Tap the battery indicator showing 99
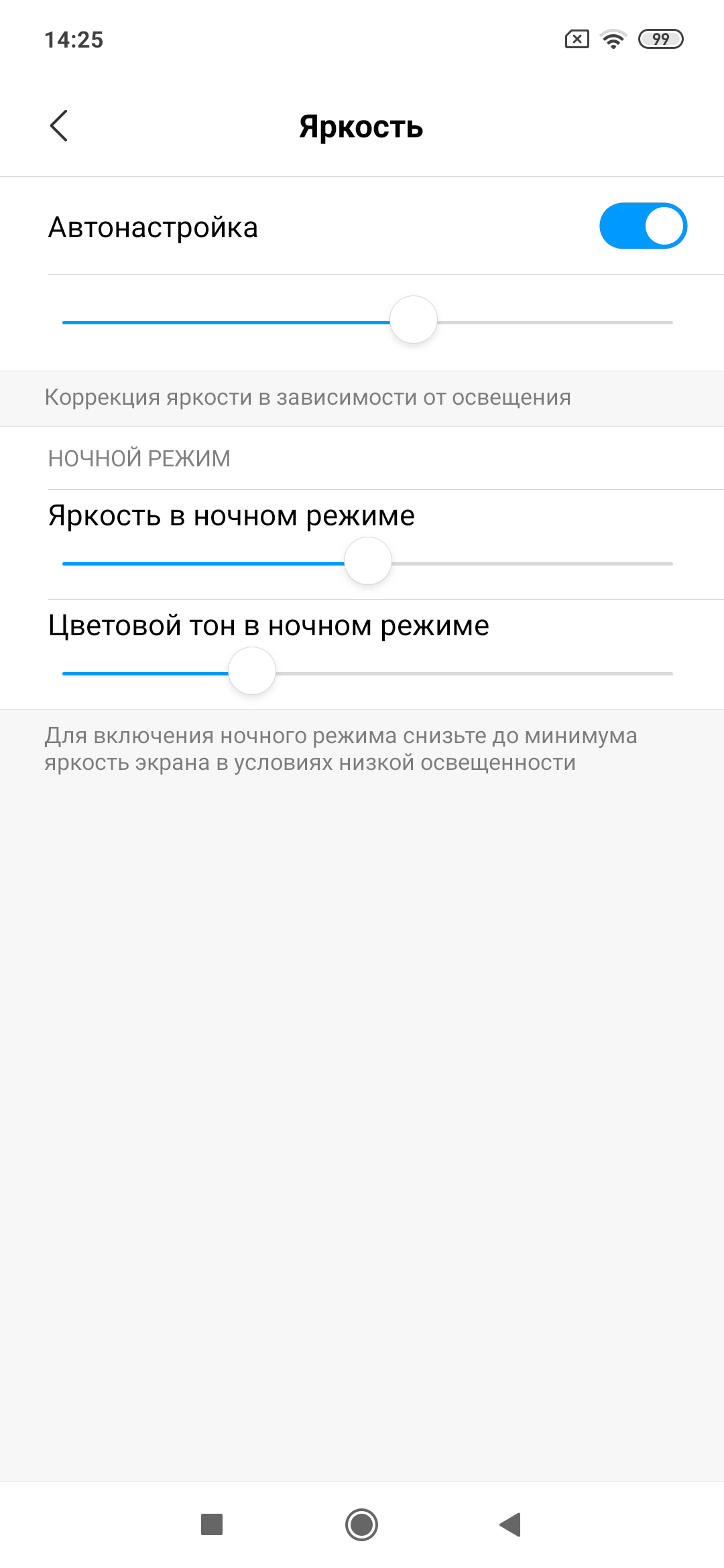This screenshot has width=724, height=1568. 661,40
